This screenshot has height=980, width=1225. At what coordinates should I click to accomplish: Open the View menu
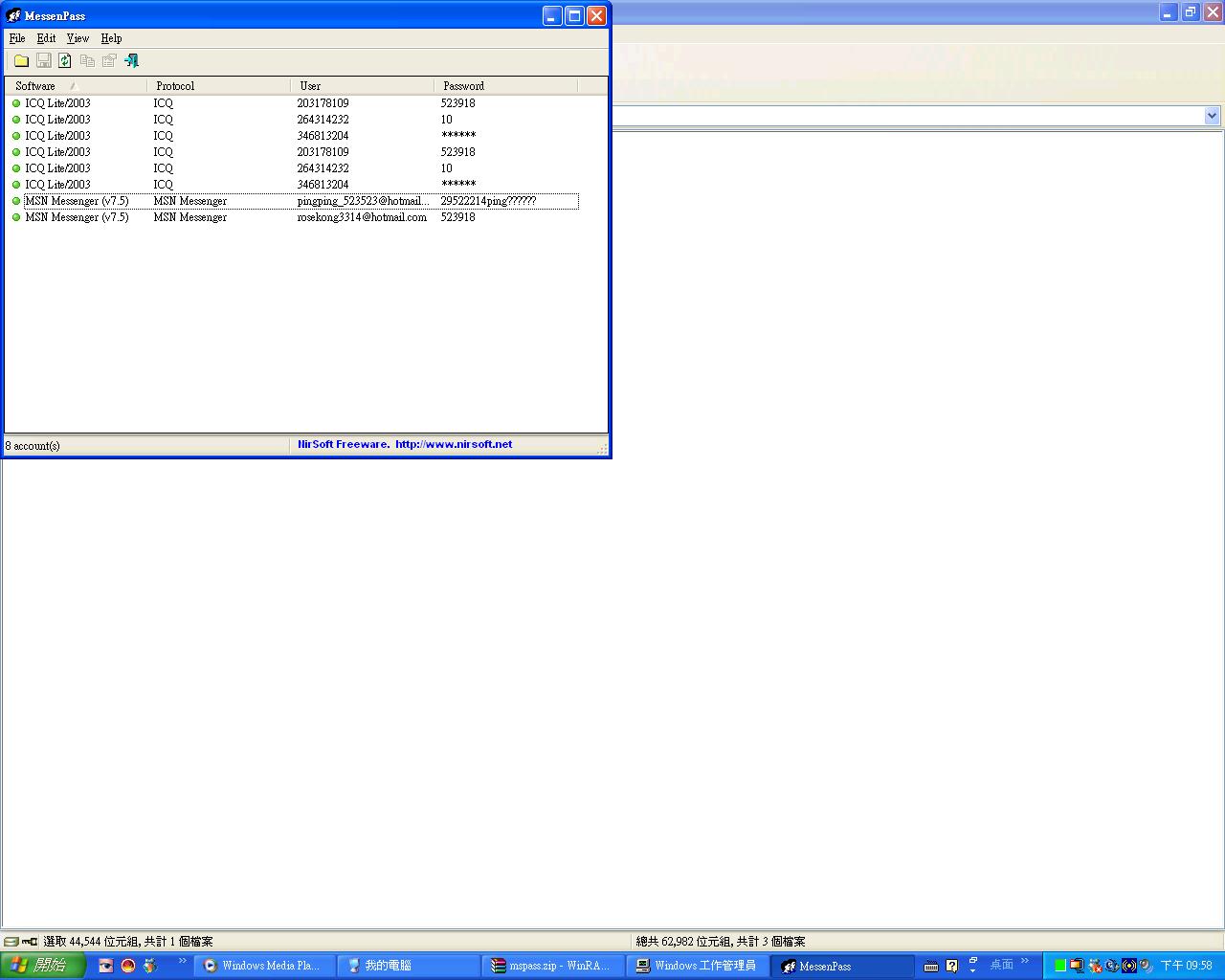(x=78, y=38)
